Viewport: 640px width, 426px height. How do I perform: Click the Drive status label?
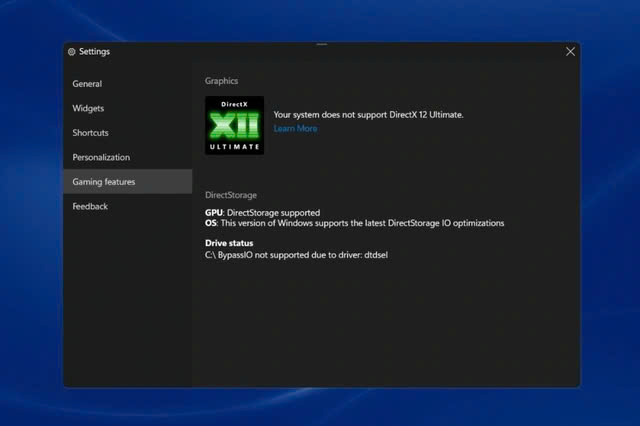click(x=229, y=243)
